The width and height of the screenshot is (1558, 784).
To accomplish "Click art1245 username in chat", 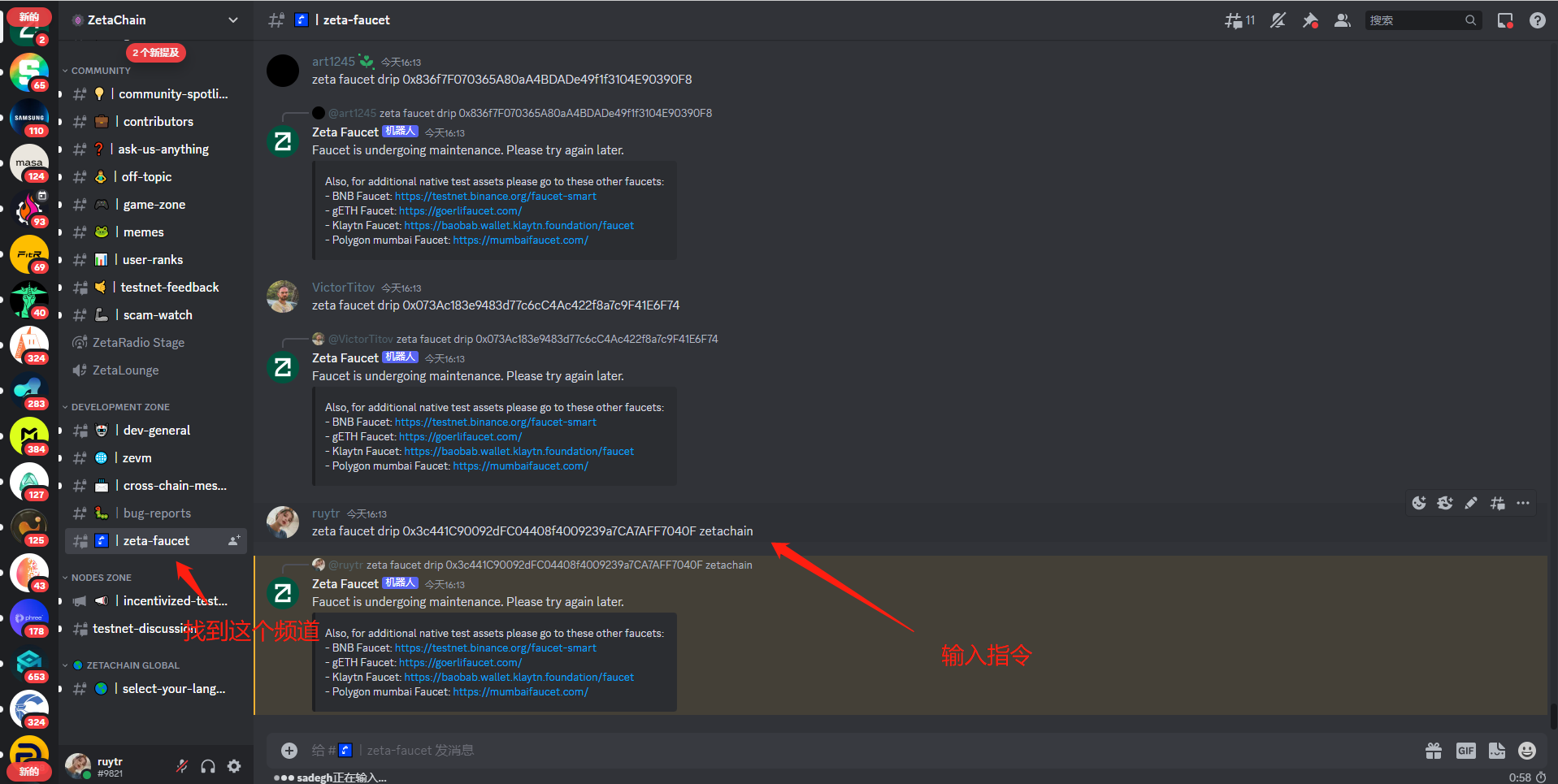I will (x=333, y=62).
